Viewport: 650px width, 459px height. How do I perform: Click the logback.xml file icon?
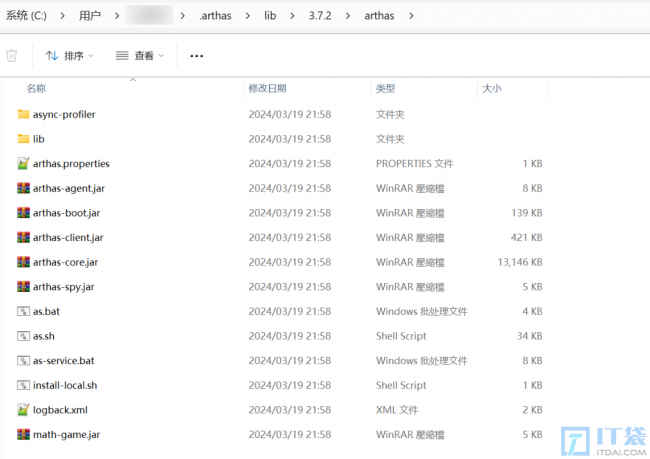click(23, 410)
